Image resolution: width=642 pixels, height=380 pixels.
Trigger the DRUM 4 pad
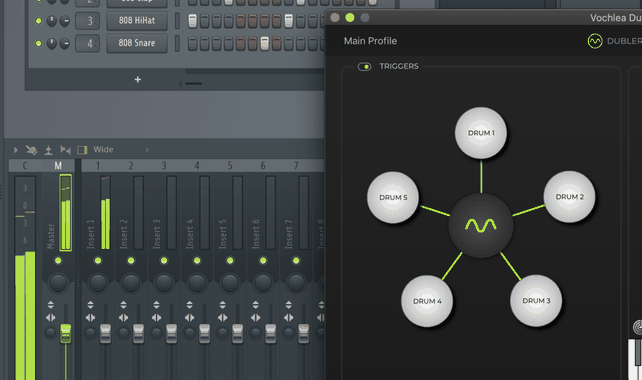click(x=427, y=301)
